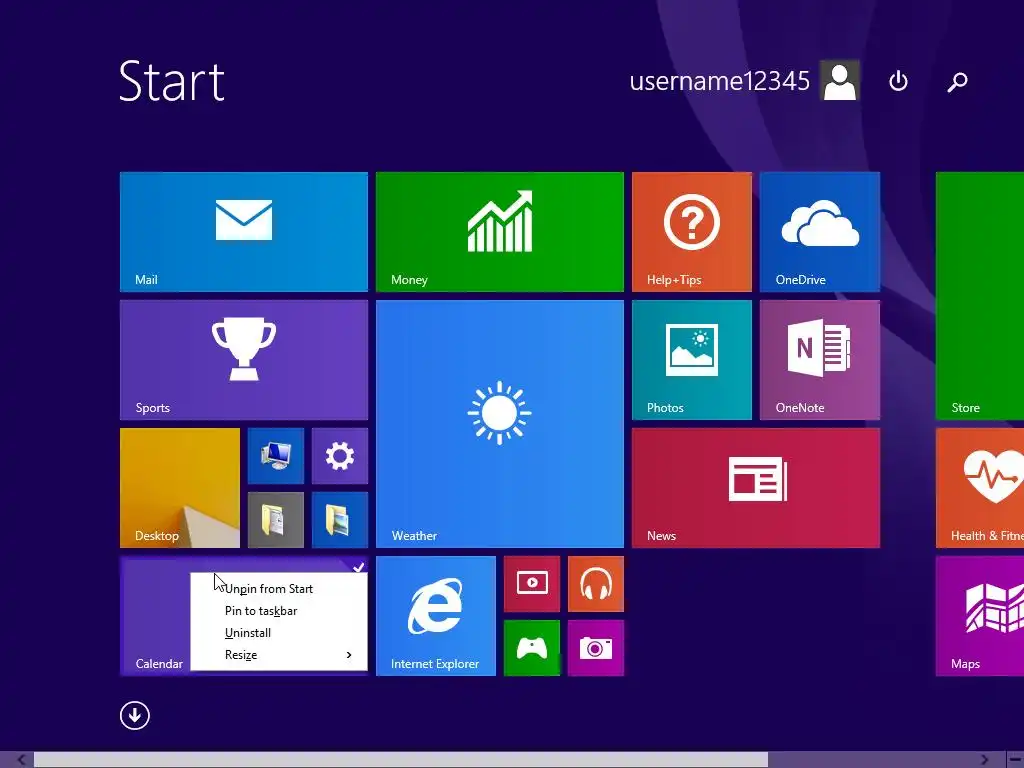Screen dimensions: 1024x768
Task: Launch Internet Explorer tile
Action: [x=436, y=616]
